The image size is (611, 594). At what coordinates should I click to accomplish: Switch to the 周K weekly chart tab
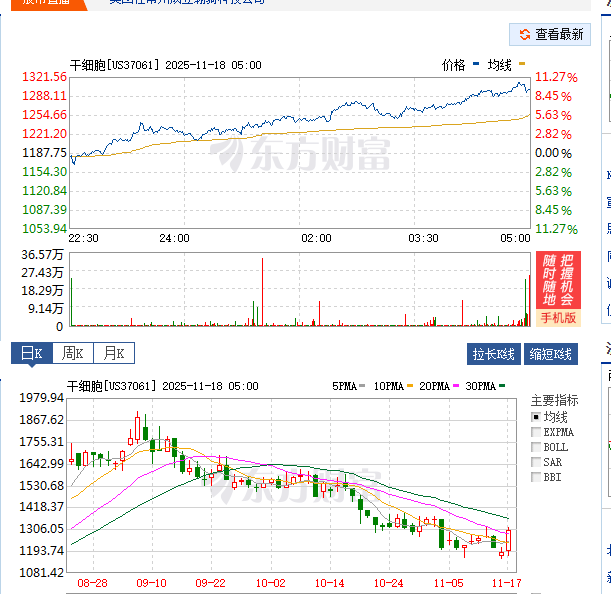click(73, 353)
